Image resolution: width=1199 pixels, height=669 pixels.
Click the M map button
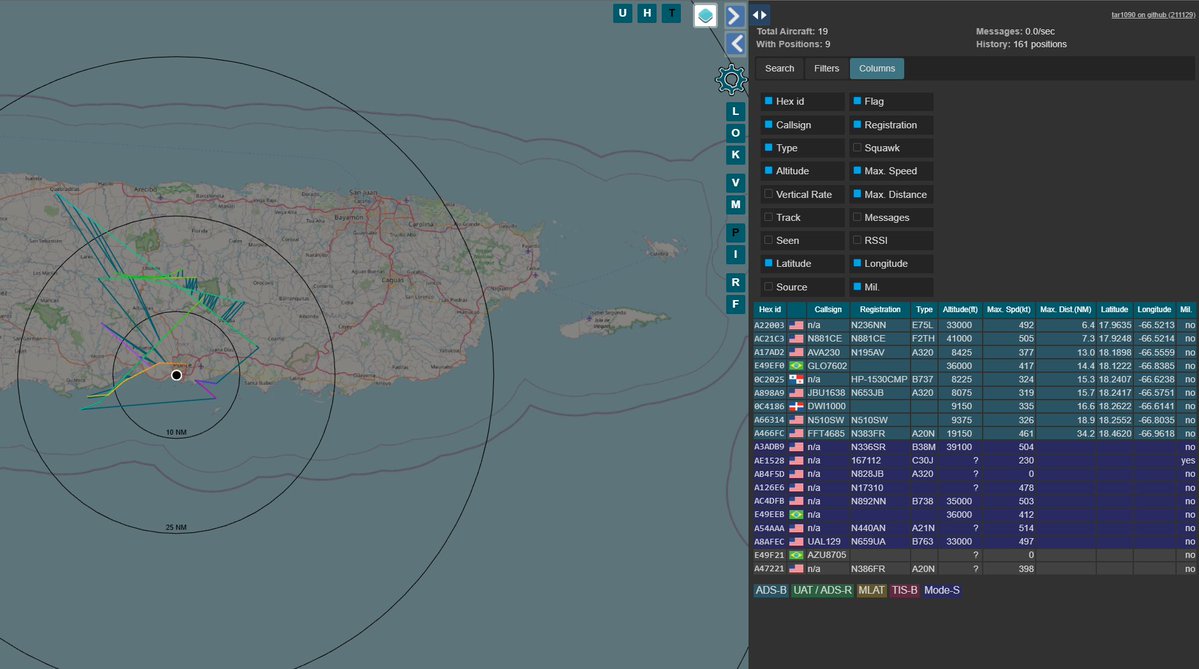click(736, 204)
